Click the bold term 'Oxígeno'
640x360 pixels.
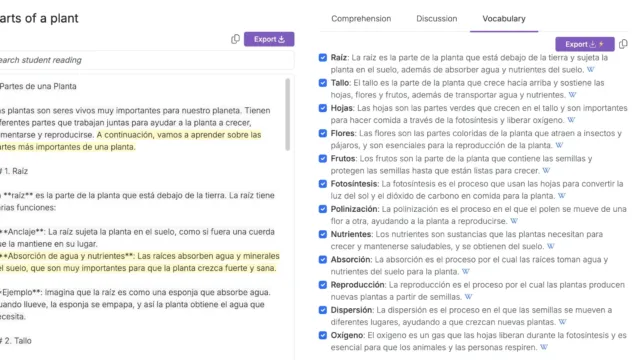pos(347,336)
